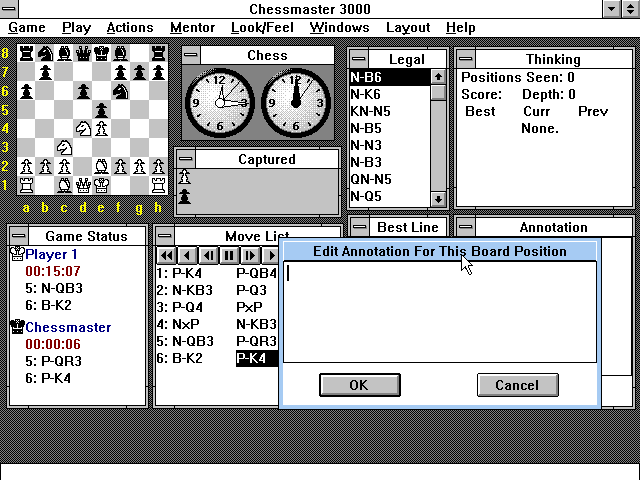Click the step-forward-one-move button
Screen dimensions: 640x480
tap(250, 256)
